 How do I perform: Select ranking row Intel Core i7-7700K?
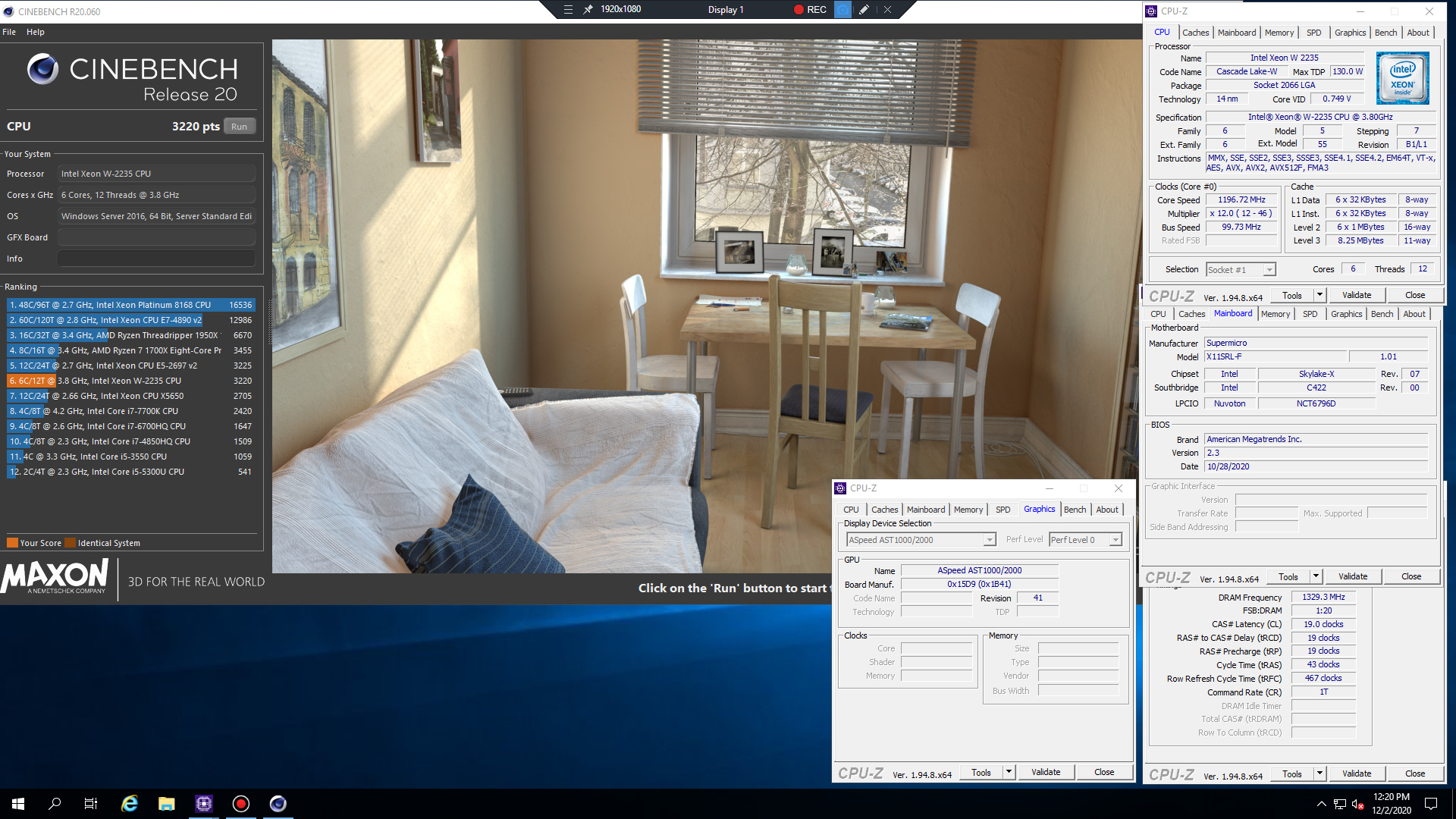[130, 411]
